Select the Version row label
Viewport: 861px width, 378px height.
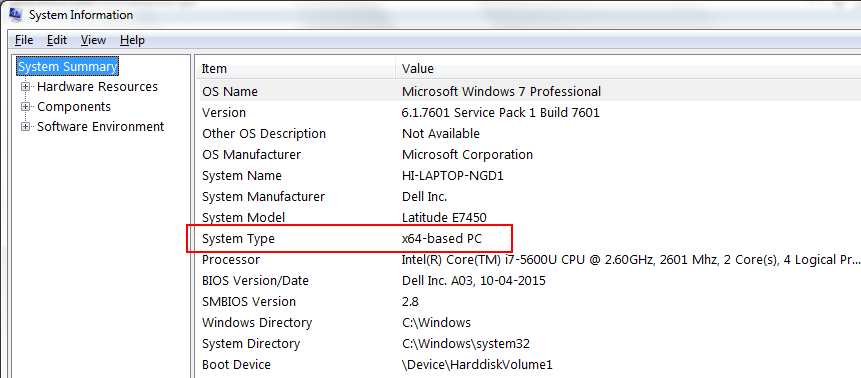[x=224, y=113]
